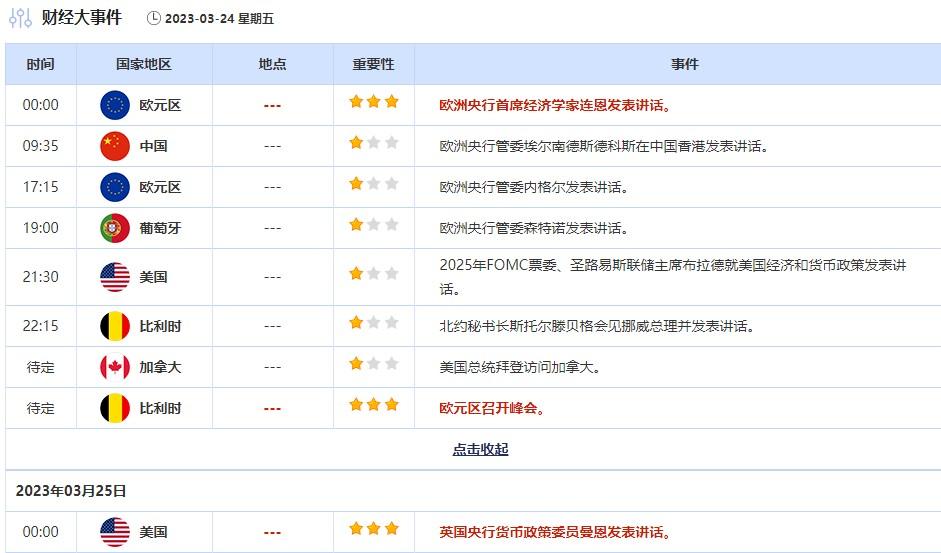
Task: Open event 美国总统拜登访问加拿大
Action: (x=520, y=367)
